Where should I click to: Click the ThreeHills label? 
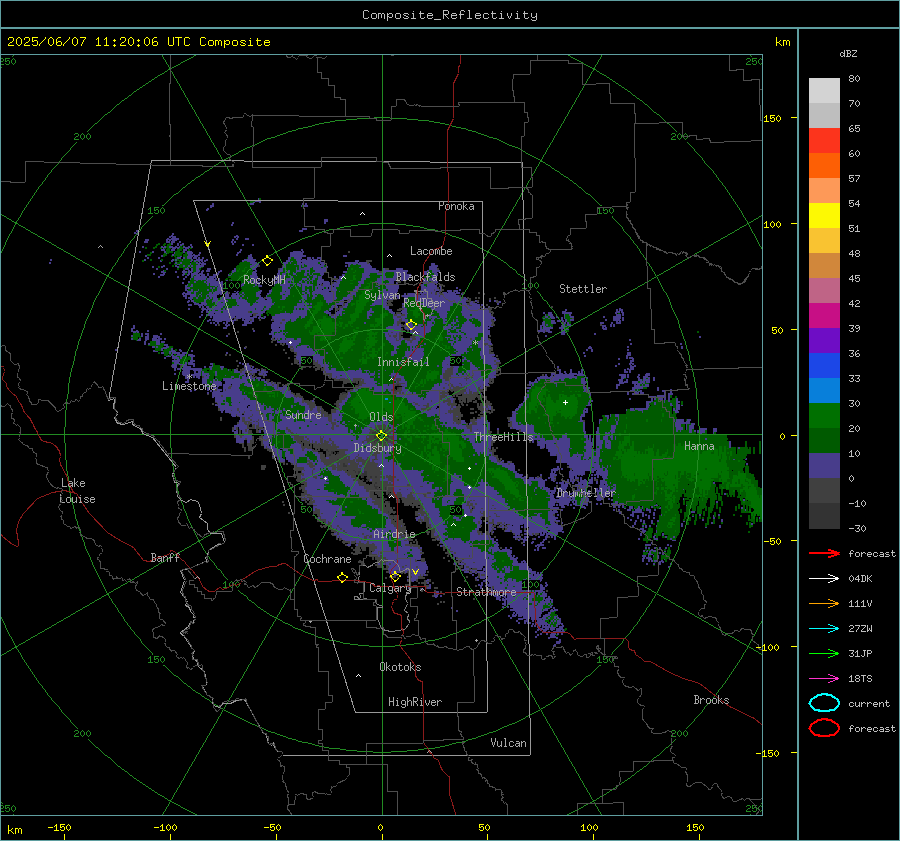click(503, 437)
